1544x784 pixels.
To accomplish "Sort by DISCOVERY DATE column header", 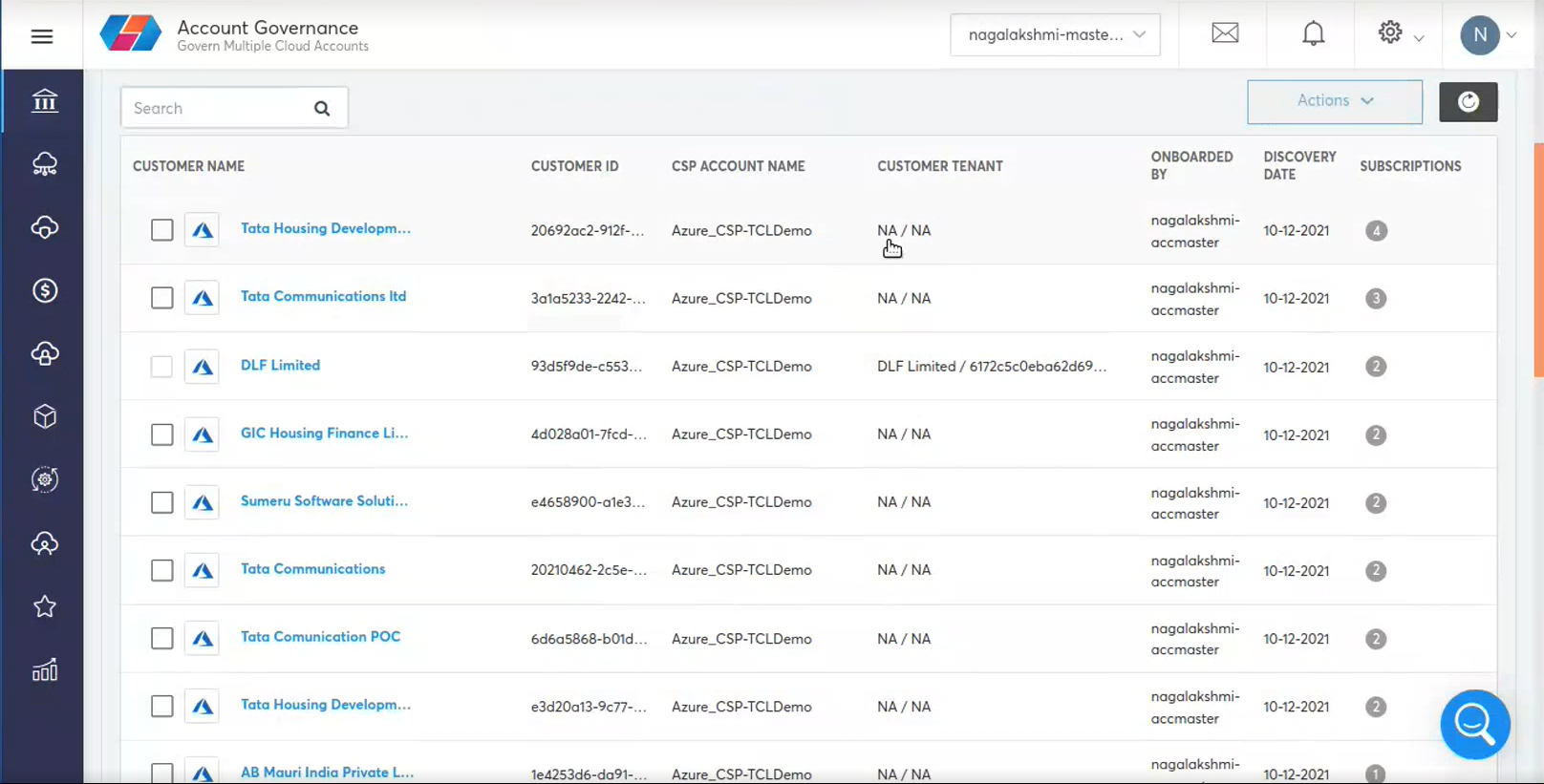I will (x=1299, y=165).
